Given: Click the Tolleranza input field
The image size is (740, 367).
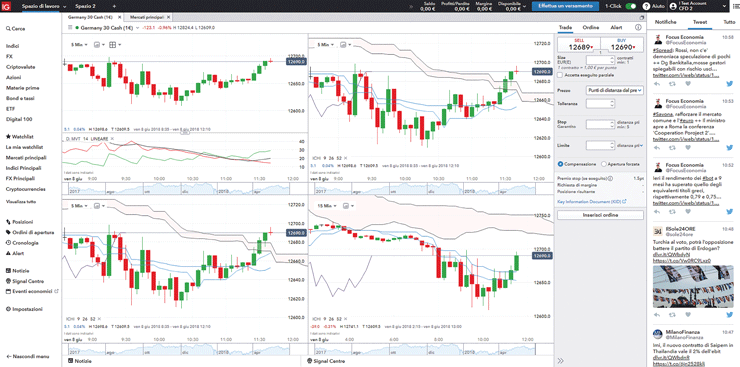Looking at the screenshot, I should click(599, 103).
